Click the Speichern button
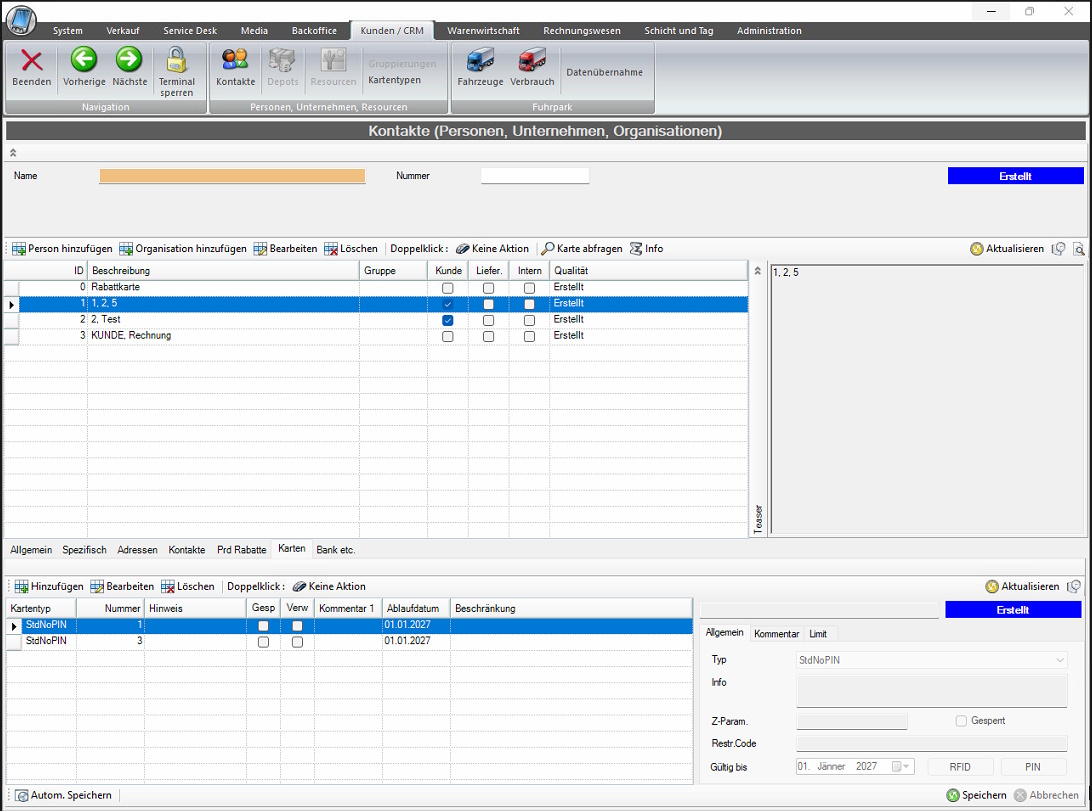 (976, 795)
